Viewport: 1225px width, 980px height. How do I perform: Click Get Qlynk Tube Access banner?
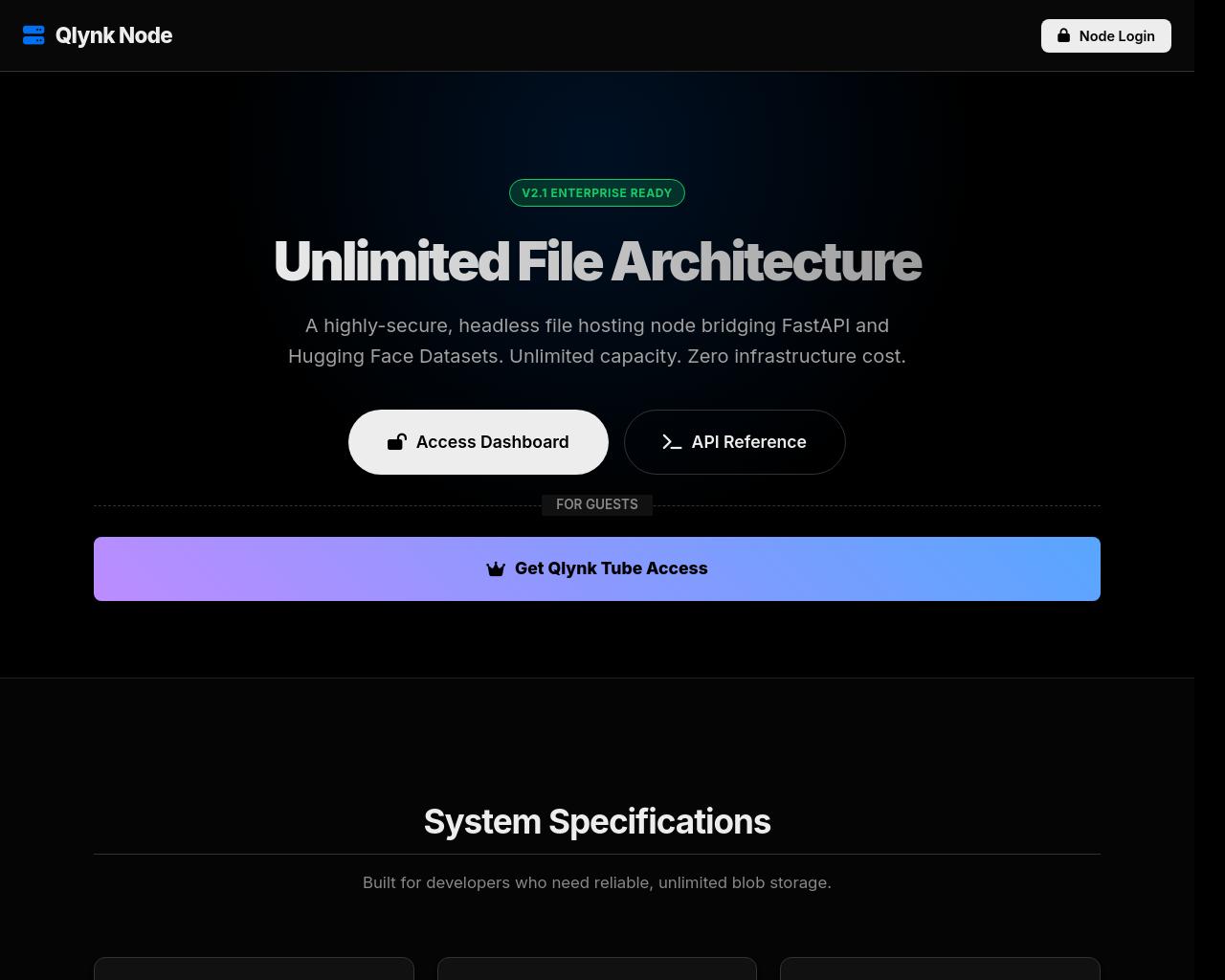point(597,568)
